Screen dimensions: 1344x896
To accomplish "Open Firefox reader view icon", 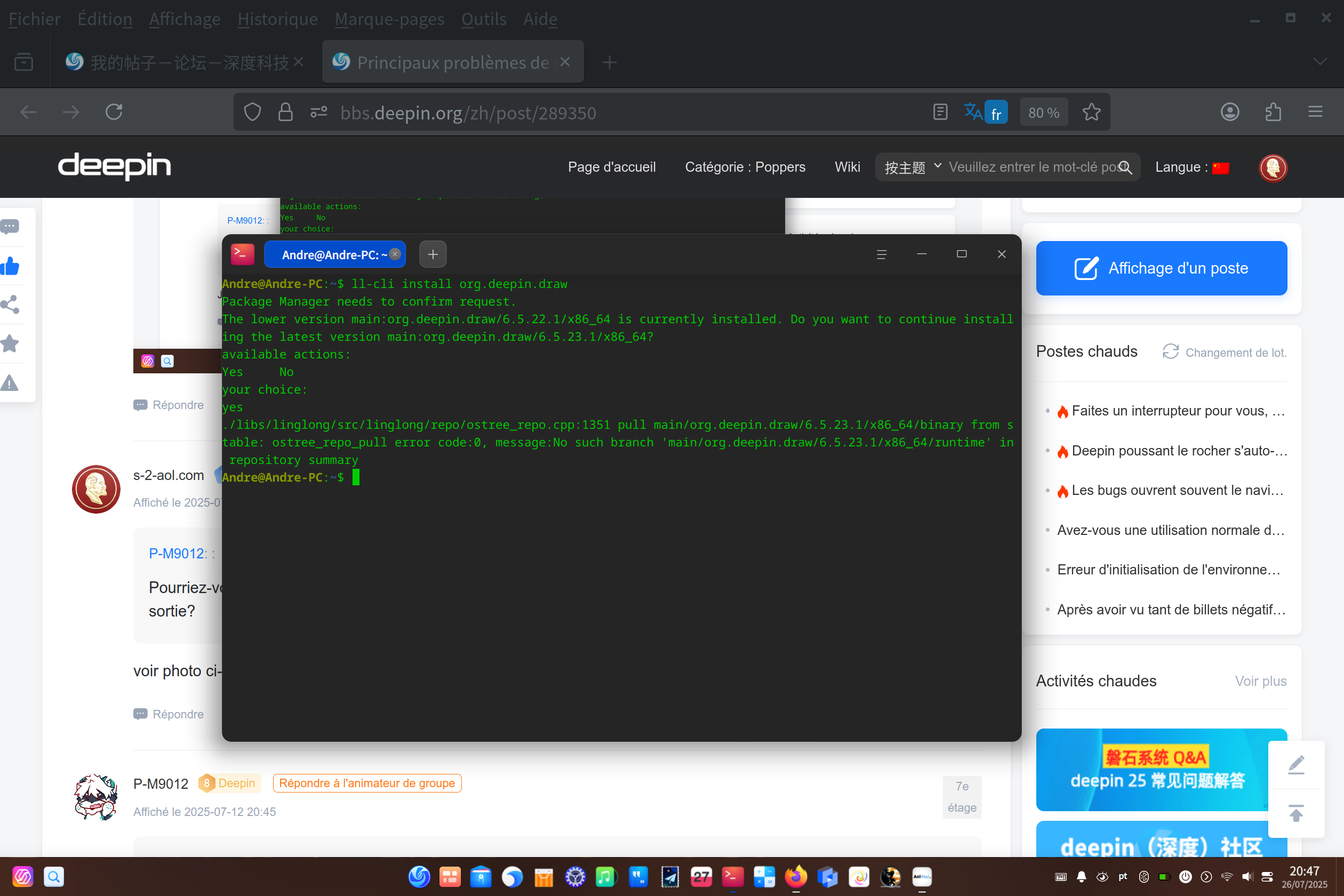I will pyautogui.click(x=940, y=112).
